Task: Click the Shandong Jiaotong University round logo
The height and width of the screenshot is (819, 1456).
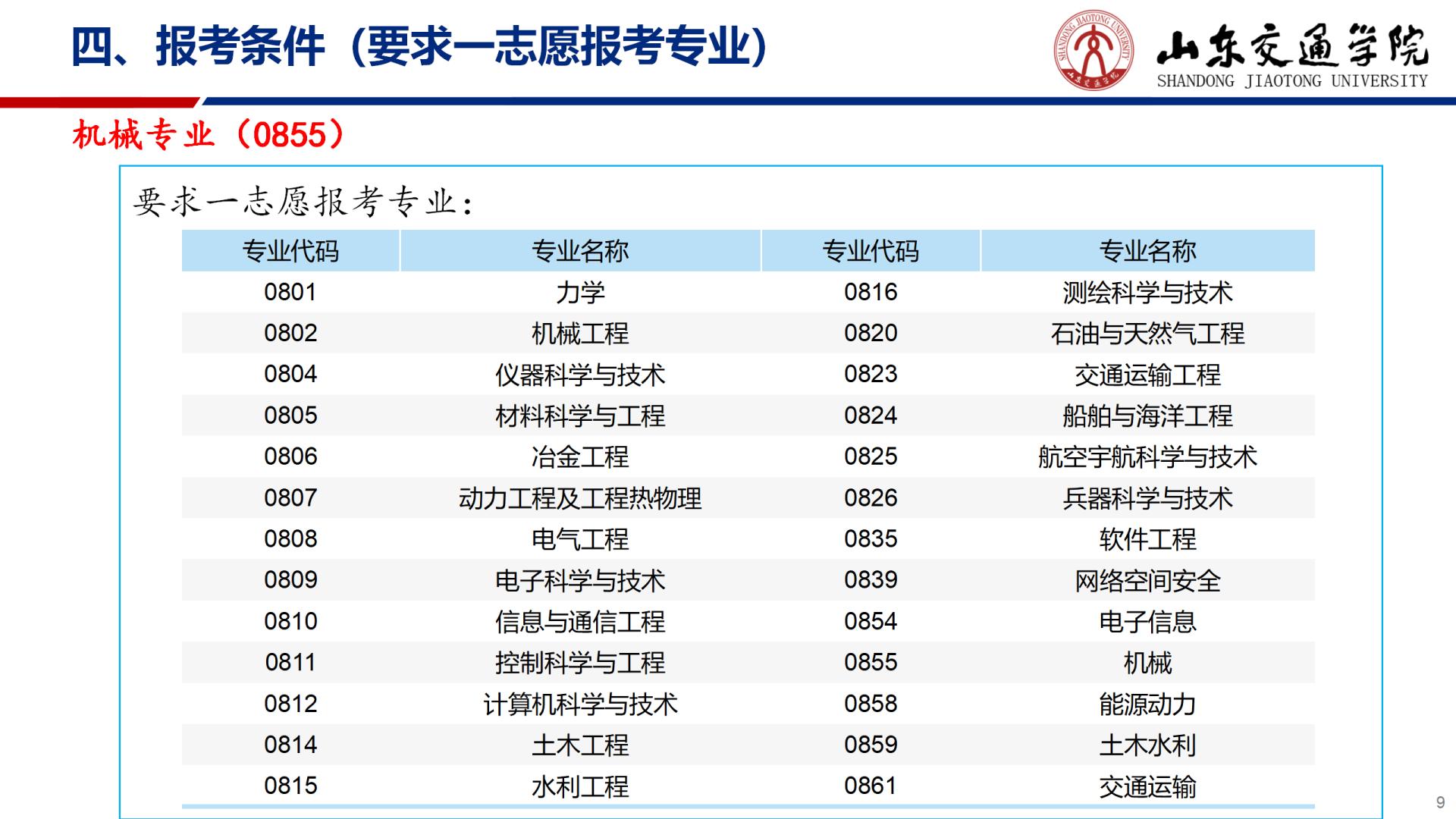Action: (x=1094, y=49)
